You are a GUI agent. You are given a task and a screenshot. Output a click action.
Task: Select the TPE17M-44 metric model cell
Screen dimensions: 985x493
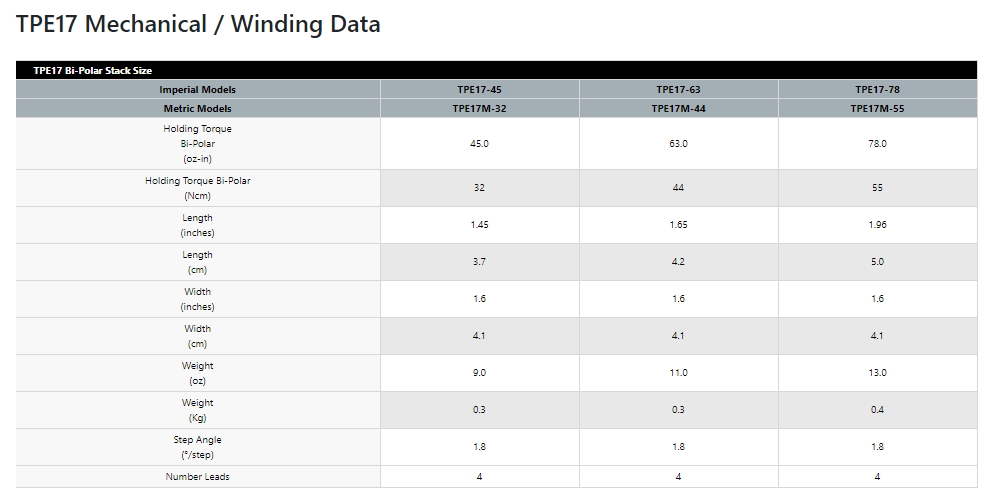click(678, 108)
